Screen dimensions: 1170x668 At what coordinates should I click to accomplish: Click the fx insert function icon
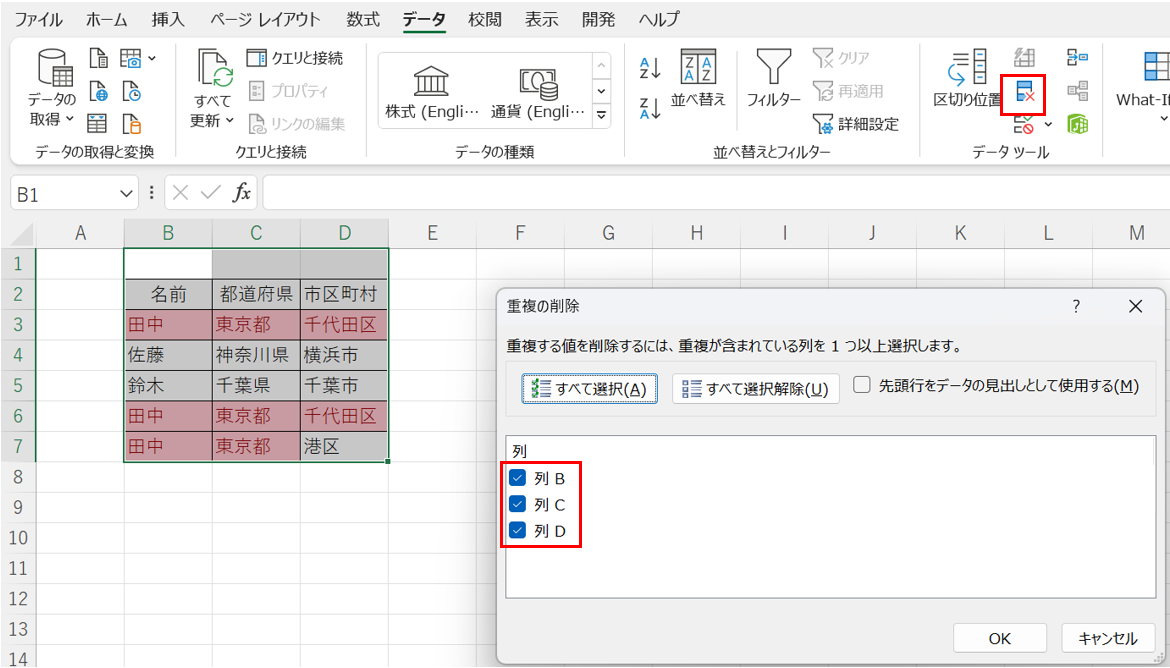pyautogui.click(x=241, y=193)
